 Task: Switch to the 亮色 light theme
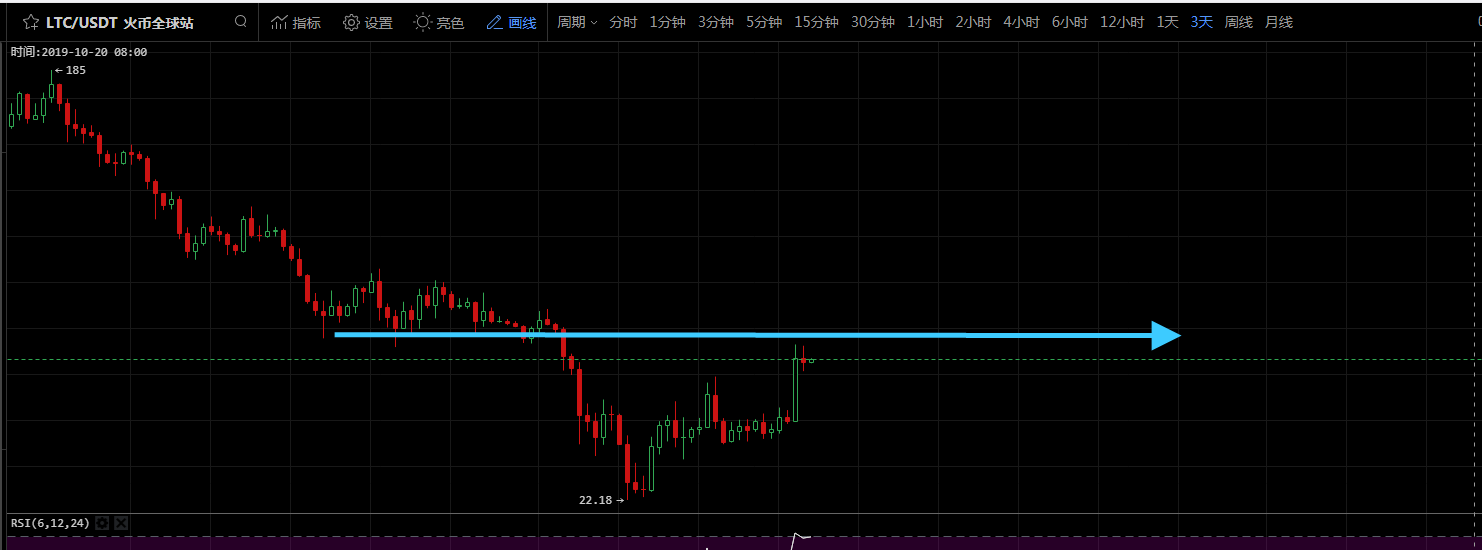click(x=440, y=22)
